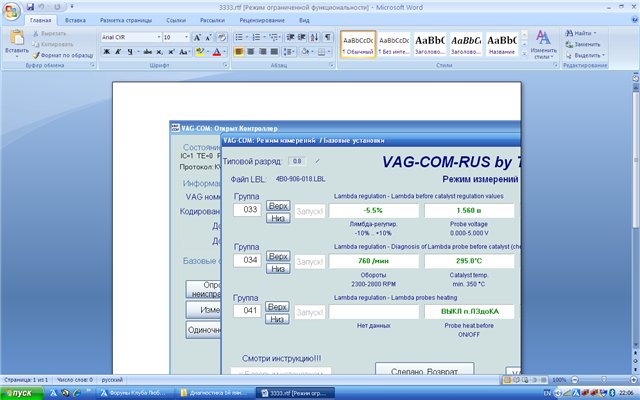Open the Change Case (Aa) dropdown
This screenshot has height=400, width=640.
184,52
